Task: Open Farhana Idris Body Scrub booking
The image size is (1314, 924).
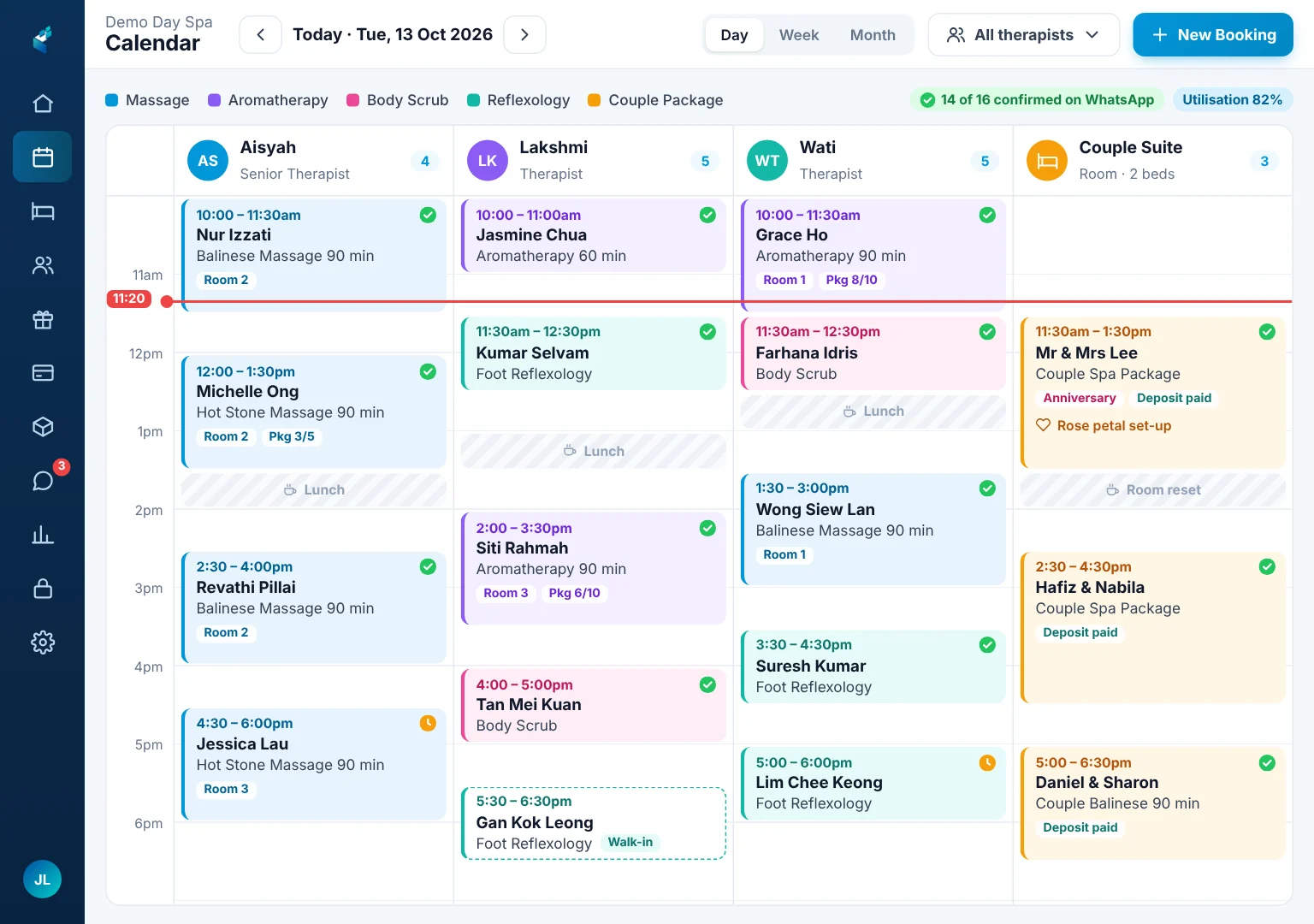Action: pyautogui.click(x=873, y=353)
